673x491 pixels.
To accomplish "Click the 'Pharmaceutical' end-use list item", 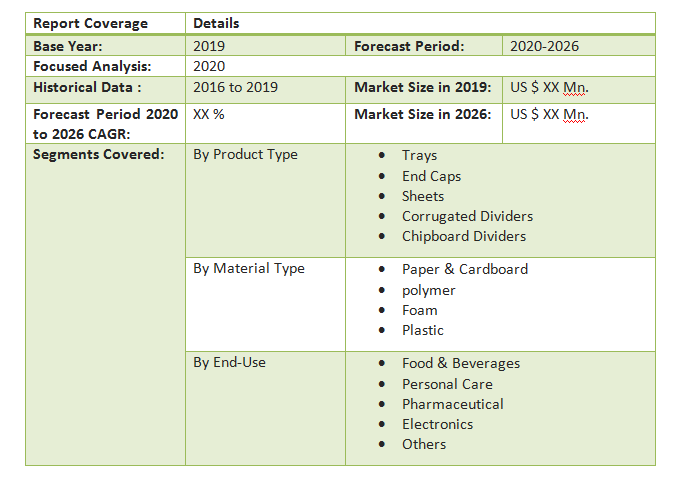I will [x=452, y=404].
